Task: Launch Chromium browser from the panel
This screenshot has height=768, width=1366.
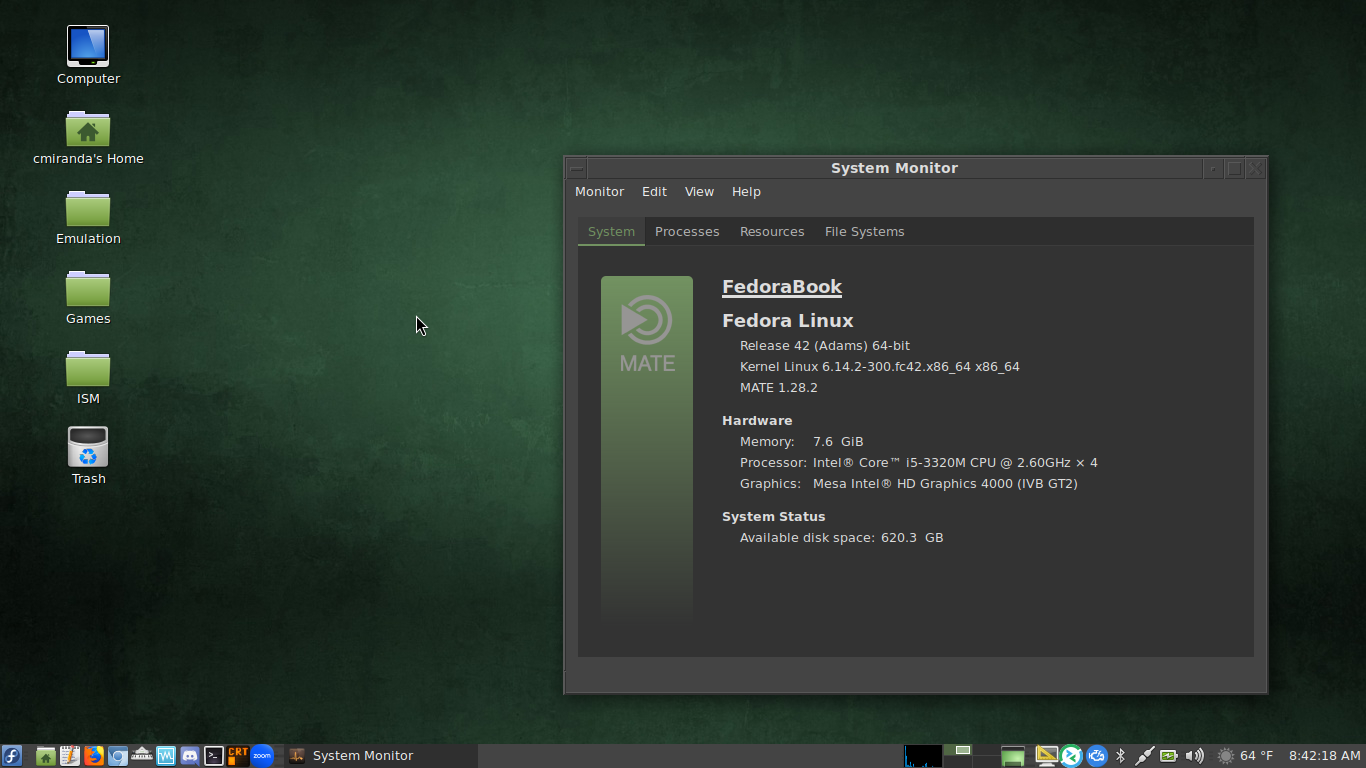Action: pyautogui.click(x=118, y=756)
